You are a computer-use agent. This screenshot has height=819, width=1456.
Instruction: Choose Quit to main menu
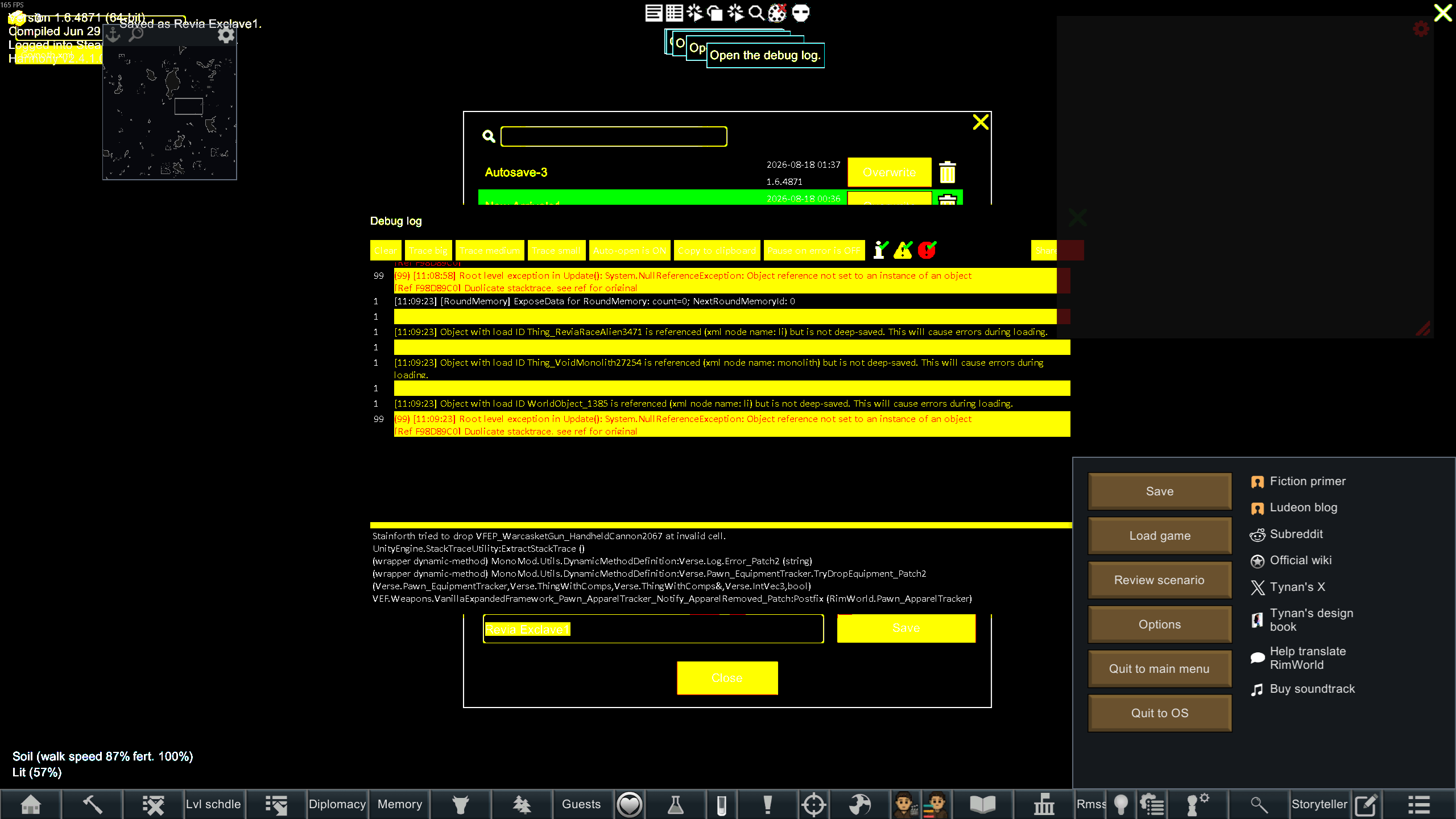point(1160,669)
